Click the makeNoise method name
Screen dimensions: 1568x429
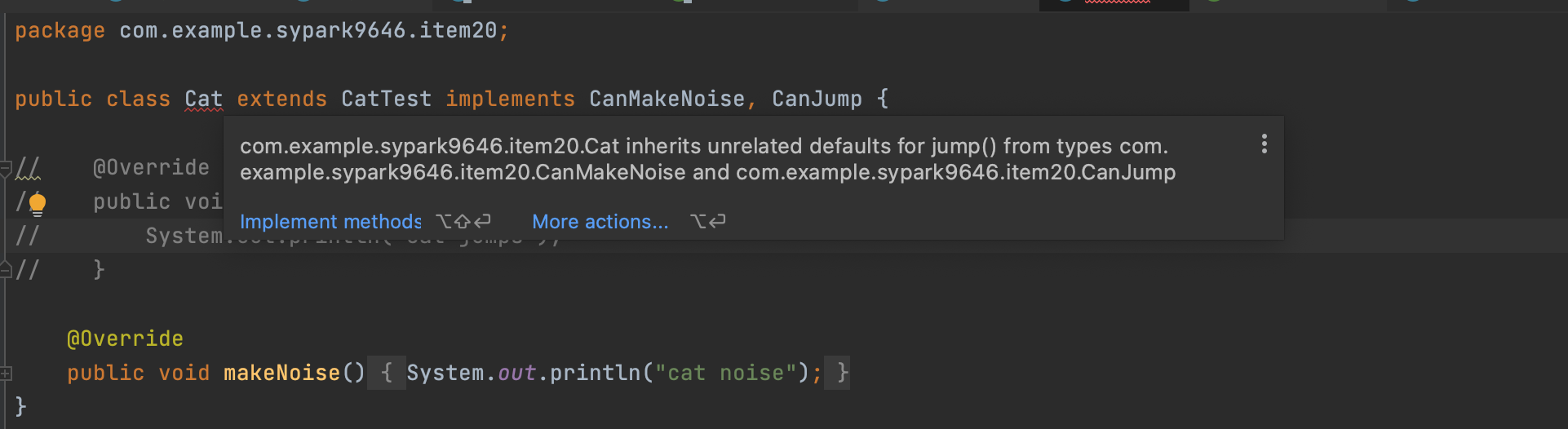tap(281, 373)
